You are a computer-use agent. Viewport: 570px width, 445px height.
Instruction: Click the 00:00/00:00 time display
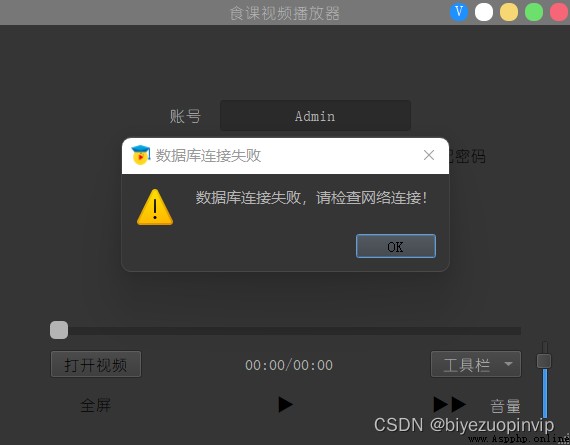tap(289, 365)
